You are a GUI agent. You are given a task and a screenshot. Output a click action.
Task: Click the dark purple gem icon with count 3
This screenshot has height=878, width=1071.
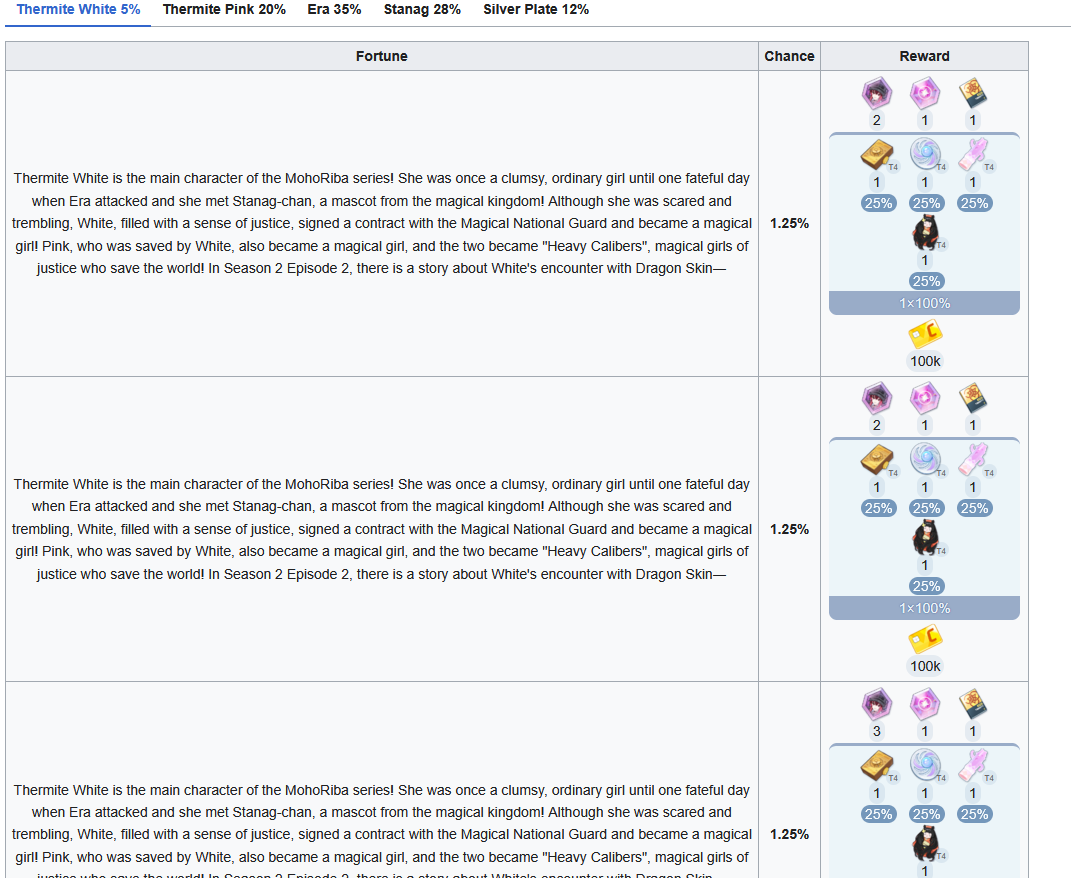pos(876,704)
